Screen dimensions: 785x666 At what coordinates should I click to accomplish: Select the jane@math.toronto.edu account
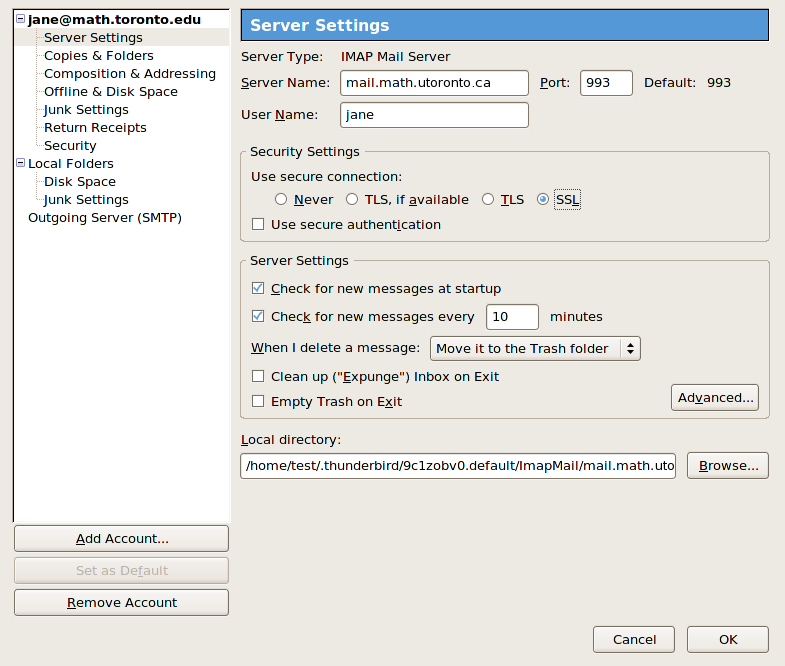click(114, 20)
